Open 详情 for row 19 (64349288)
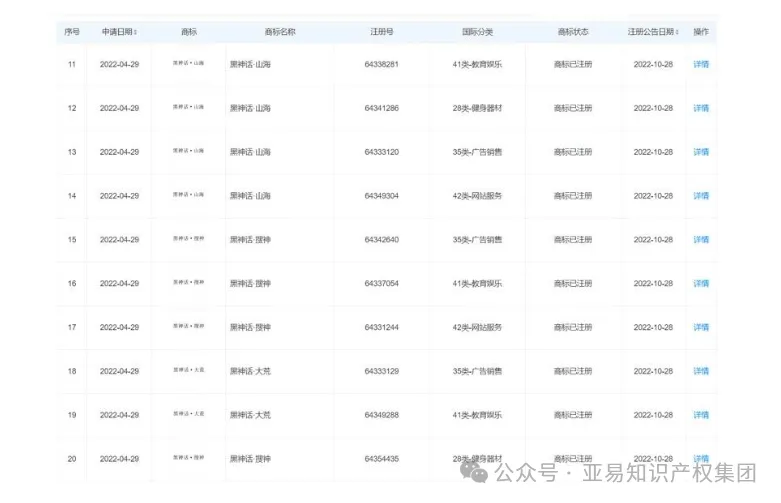 pyautogui.click(x=701, y=415)
